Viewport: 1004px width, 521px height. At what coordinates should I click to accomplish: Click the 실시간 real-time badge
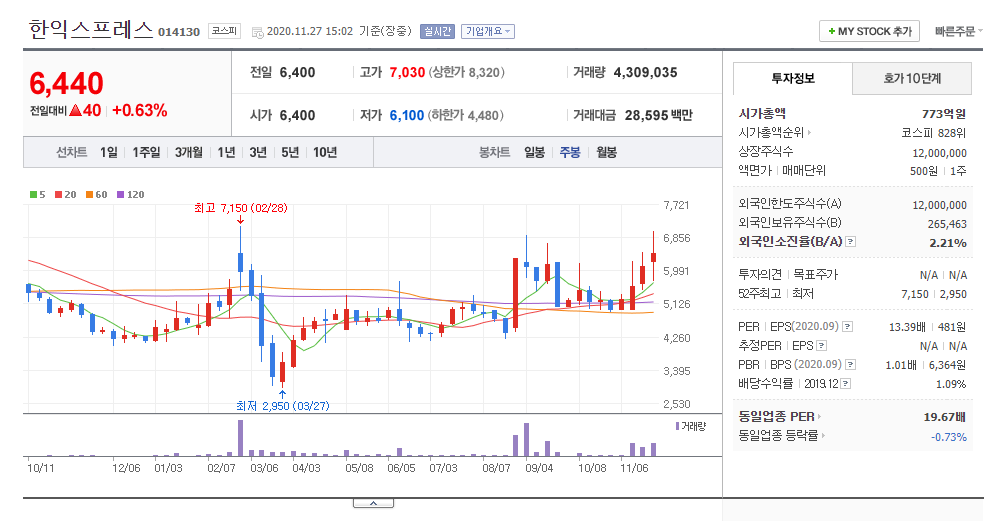tap(437, 31)
